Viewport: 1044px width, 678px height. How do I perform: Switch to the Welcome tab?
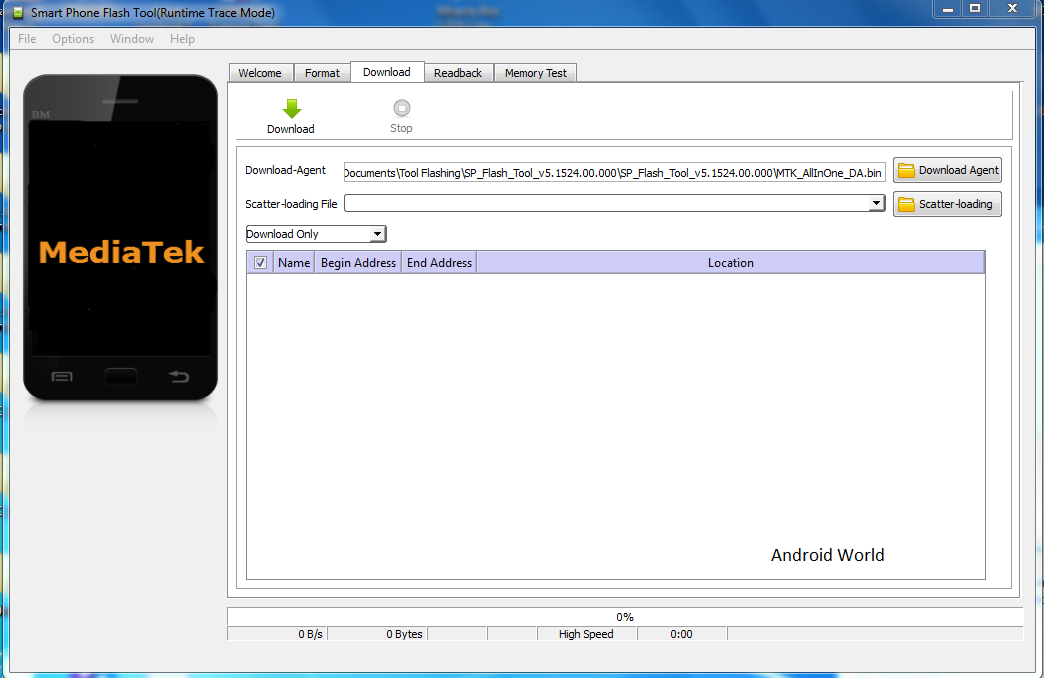(x=260, y=73)
